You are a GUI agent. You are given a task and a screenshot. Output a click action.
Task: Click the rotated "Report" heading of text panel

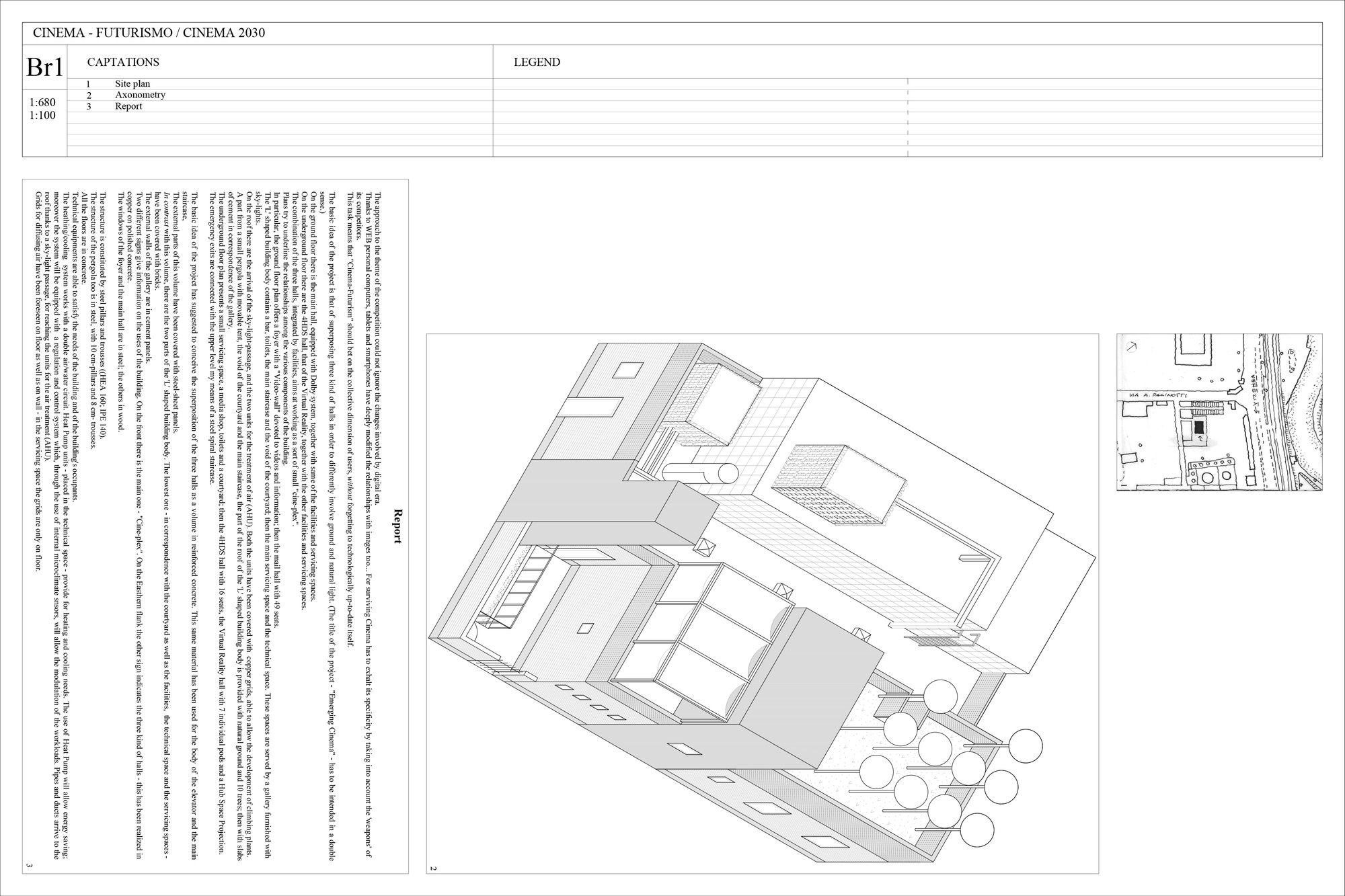pos(397,526)
